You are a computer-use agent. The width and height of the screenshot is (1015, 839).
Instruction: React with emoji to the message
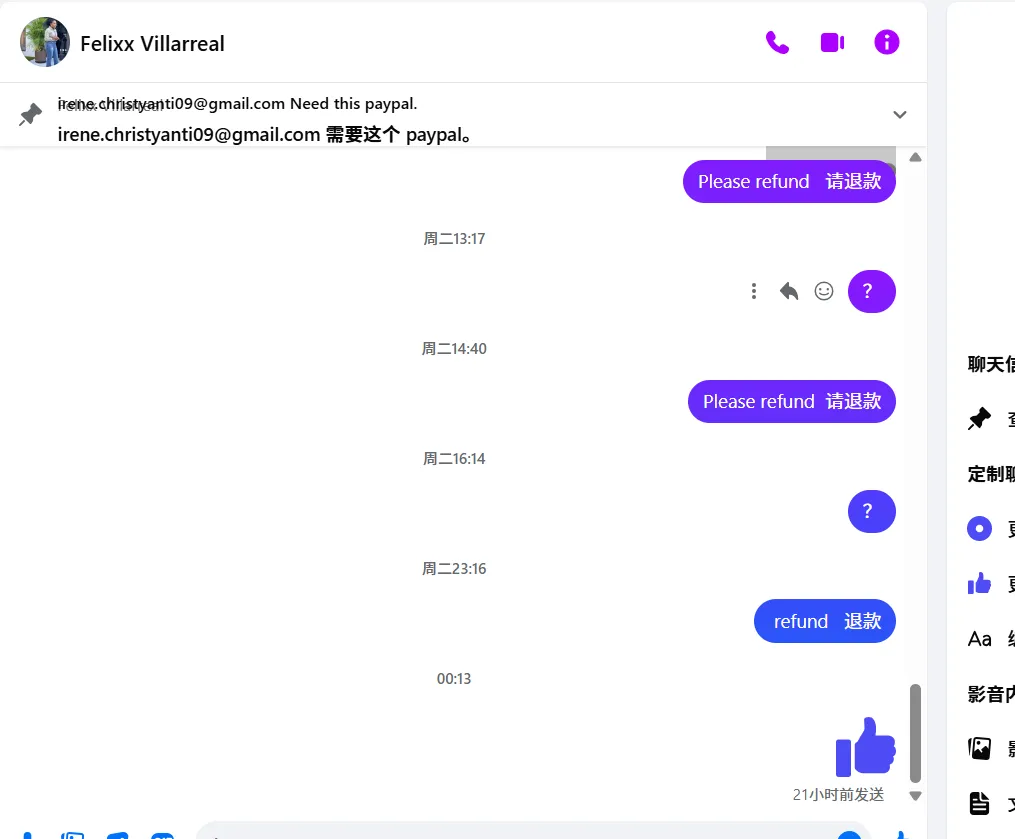[x=824, y=291]
